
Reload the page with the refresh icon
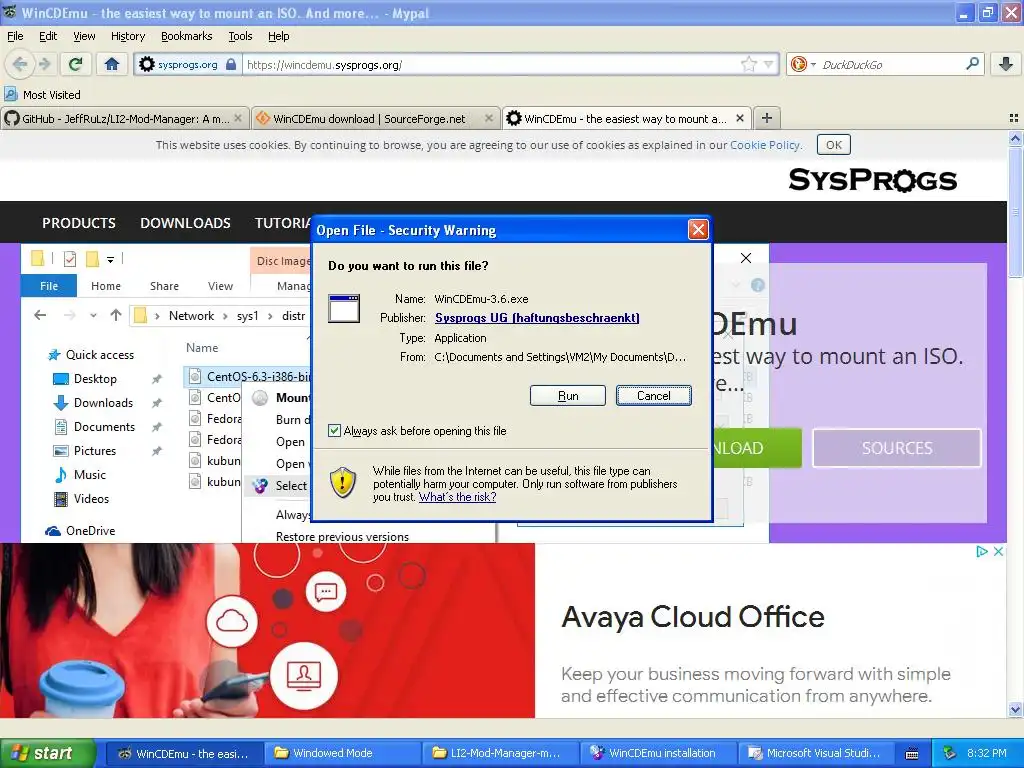pos(76,64)
